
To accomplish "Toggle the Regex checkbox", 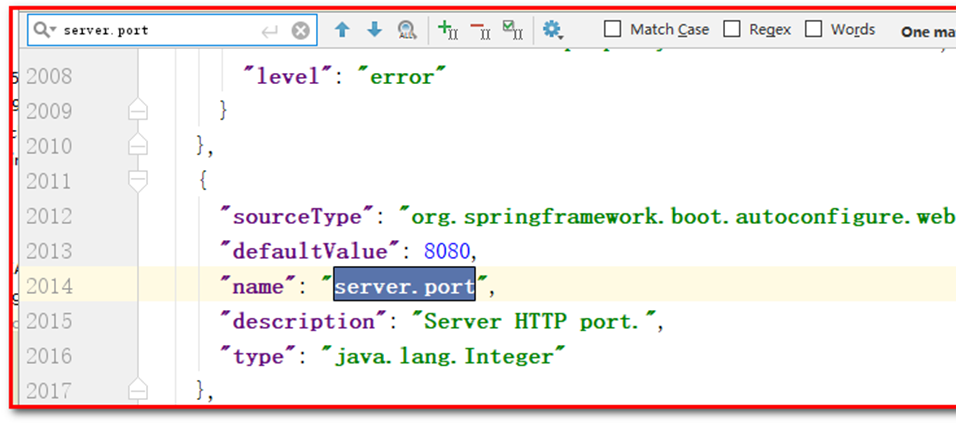I will coord(732,29).
